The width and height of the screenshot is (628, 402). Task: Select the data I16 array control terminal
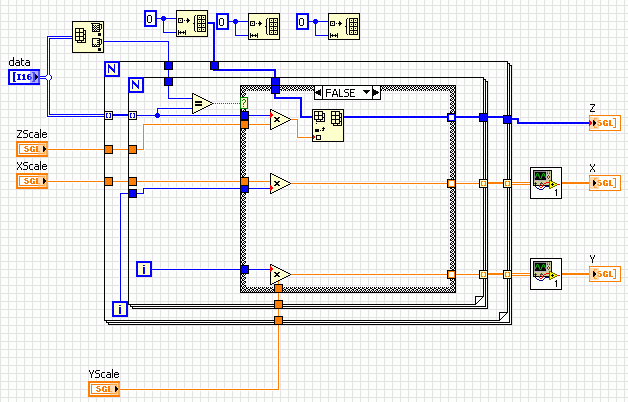[24, 77]
